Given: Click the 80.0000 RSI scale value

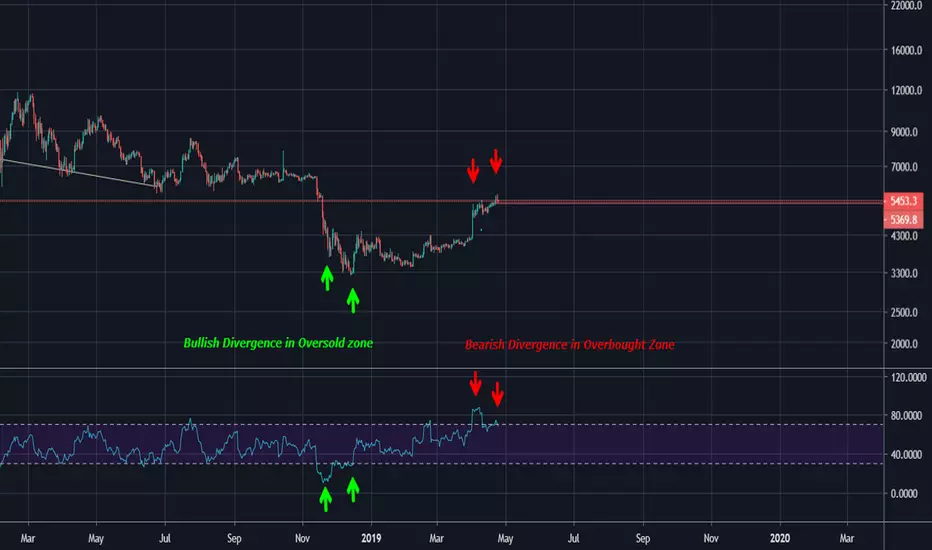Looking at the screenshot, I should (908, 416).
